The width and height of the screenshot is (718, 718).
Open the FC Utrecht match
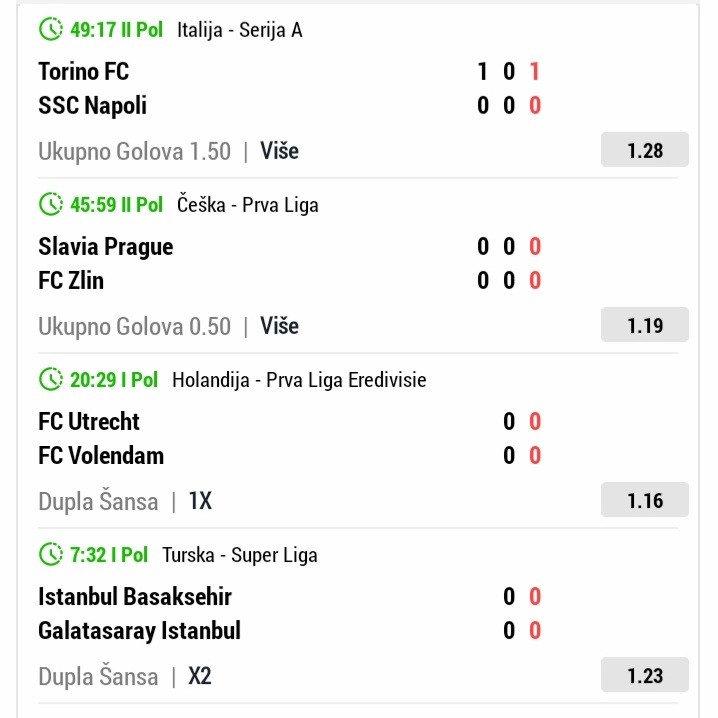point(89,422)
